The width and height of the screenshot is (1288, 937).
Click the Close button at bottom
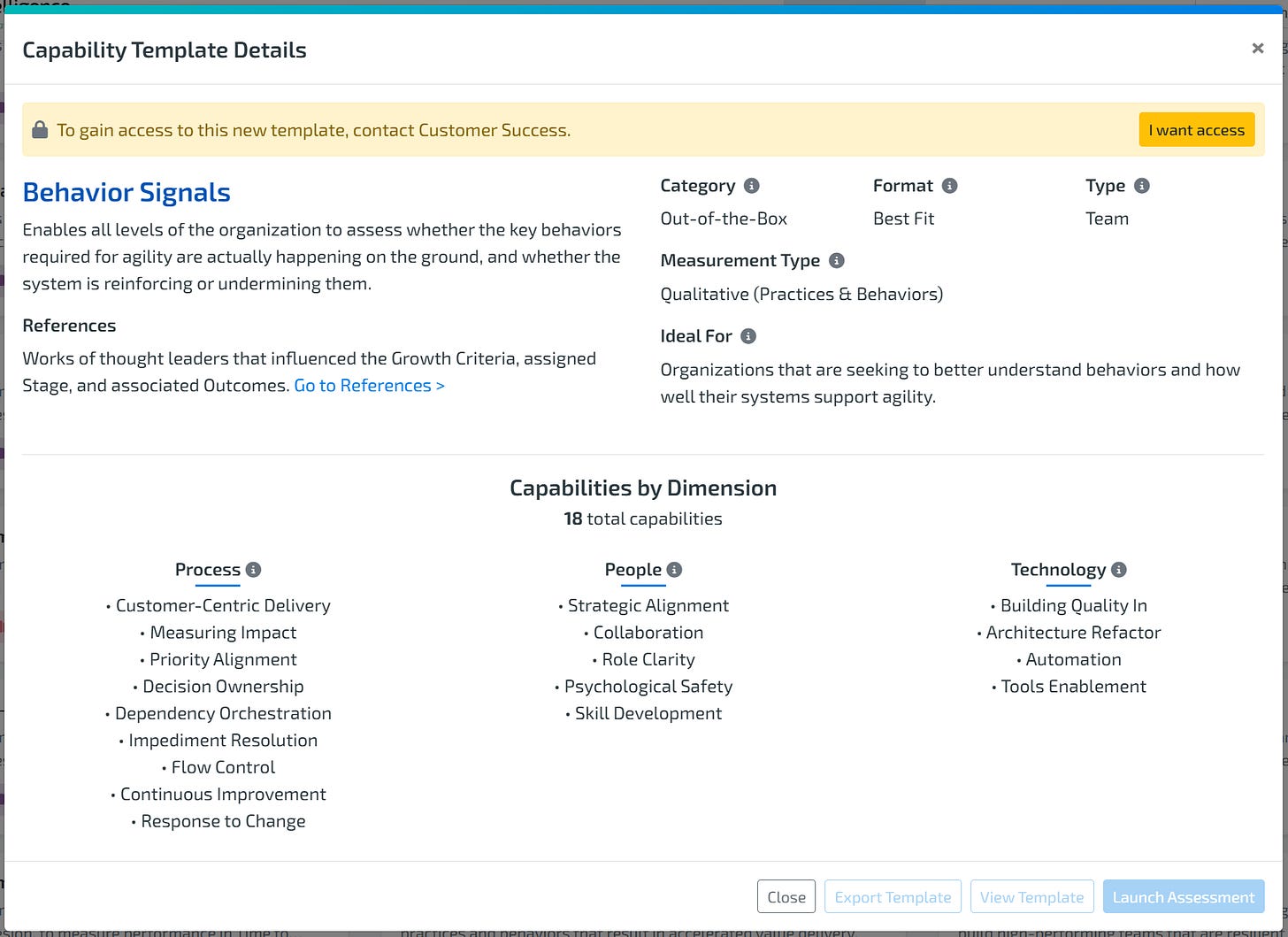tap(786, 896)
